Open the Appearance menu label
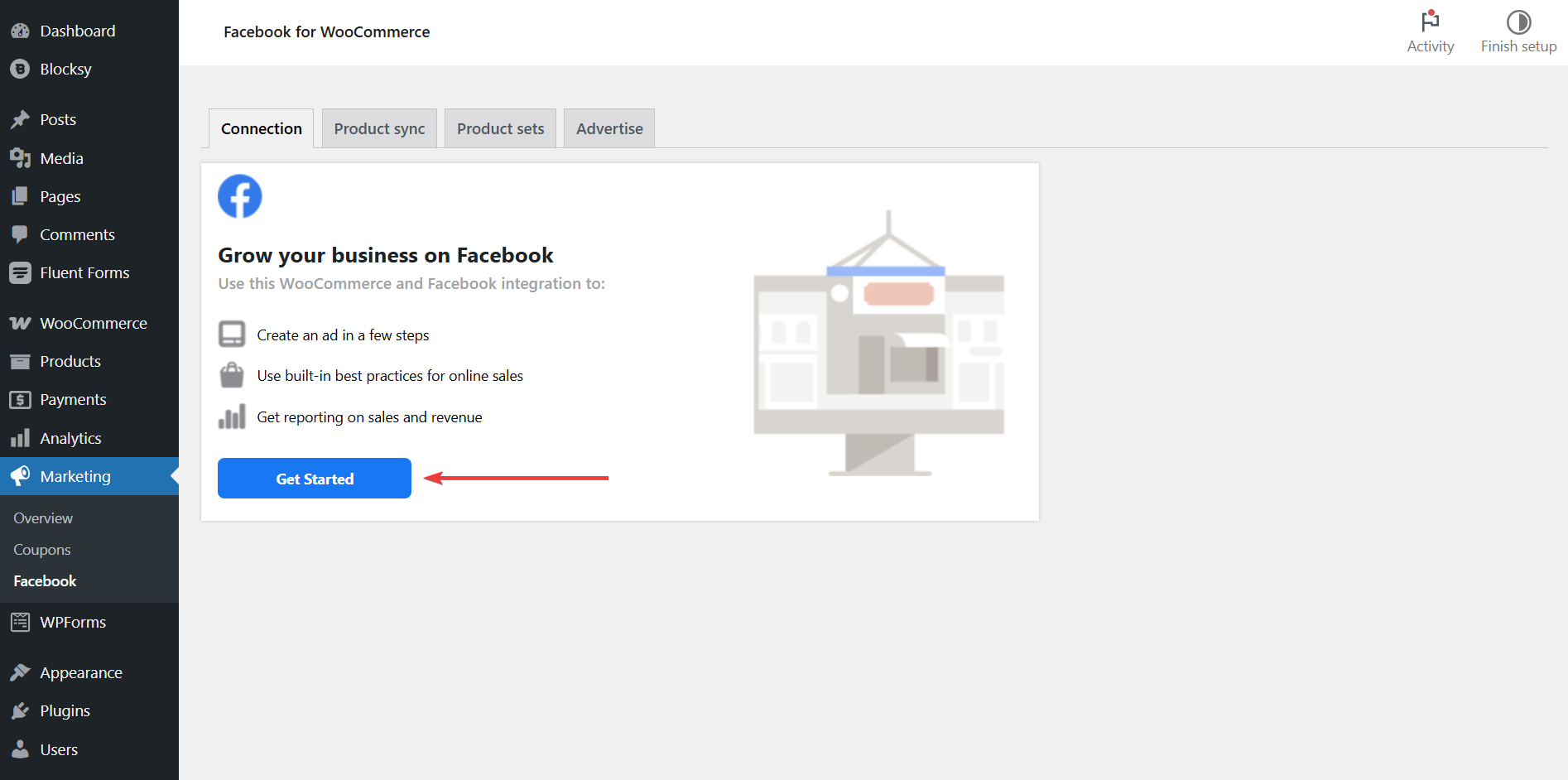Image resolution: width=1568 pixels, height=780 pixels. click(x=81, y=672)
